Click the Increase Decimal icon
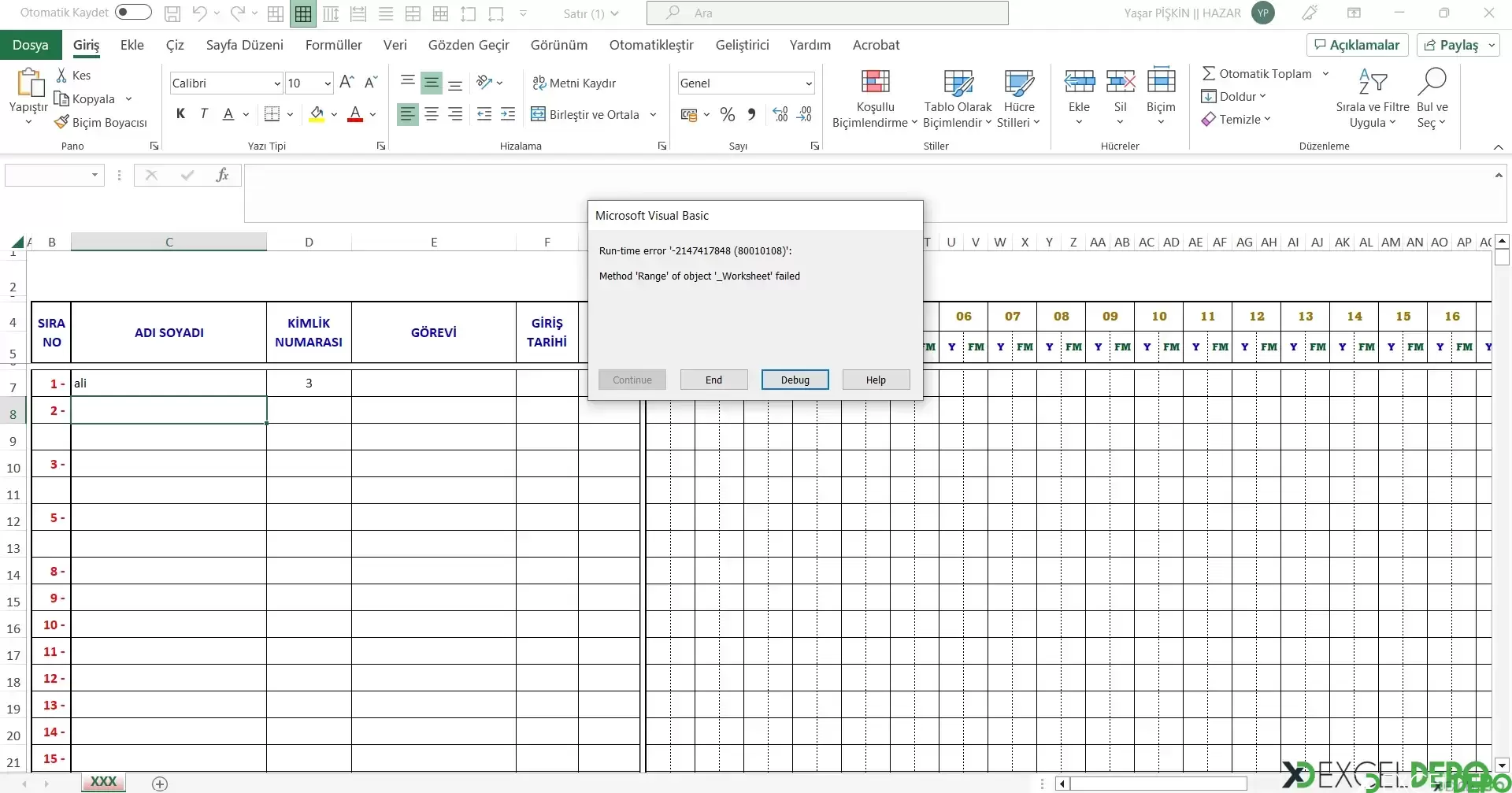 point(780,115)
